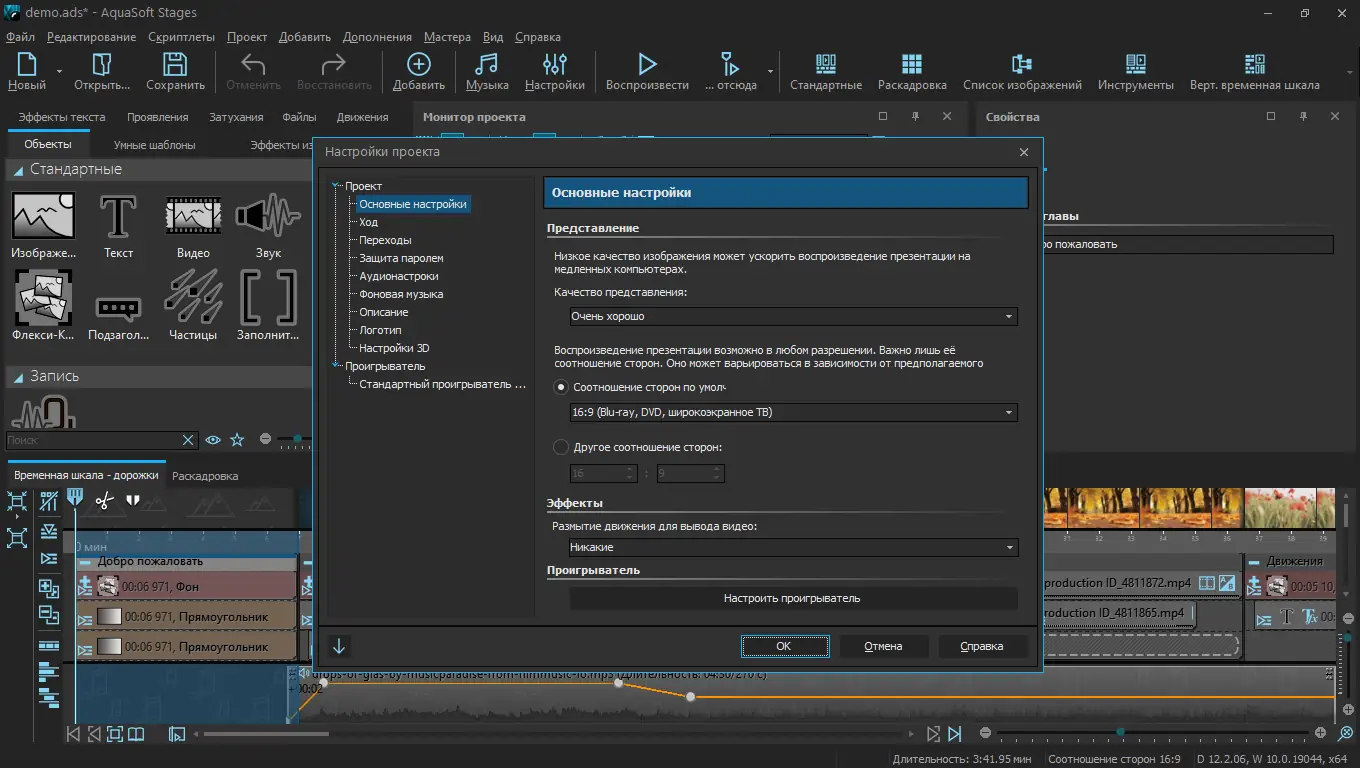
Task: Enable Другое соотношение сторон radio option
Action: click(x=561, y=447)
